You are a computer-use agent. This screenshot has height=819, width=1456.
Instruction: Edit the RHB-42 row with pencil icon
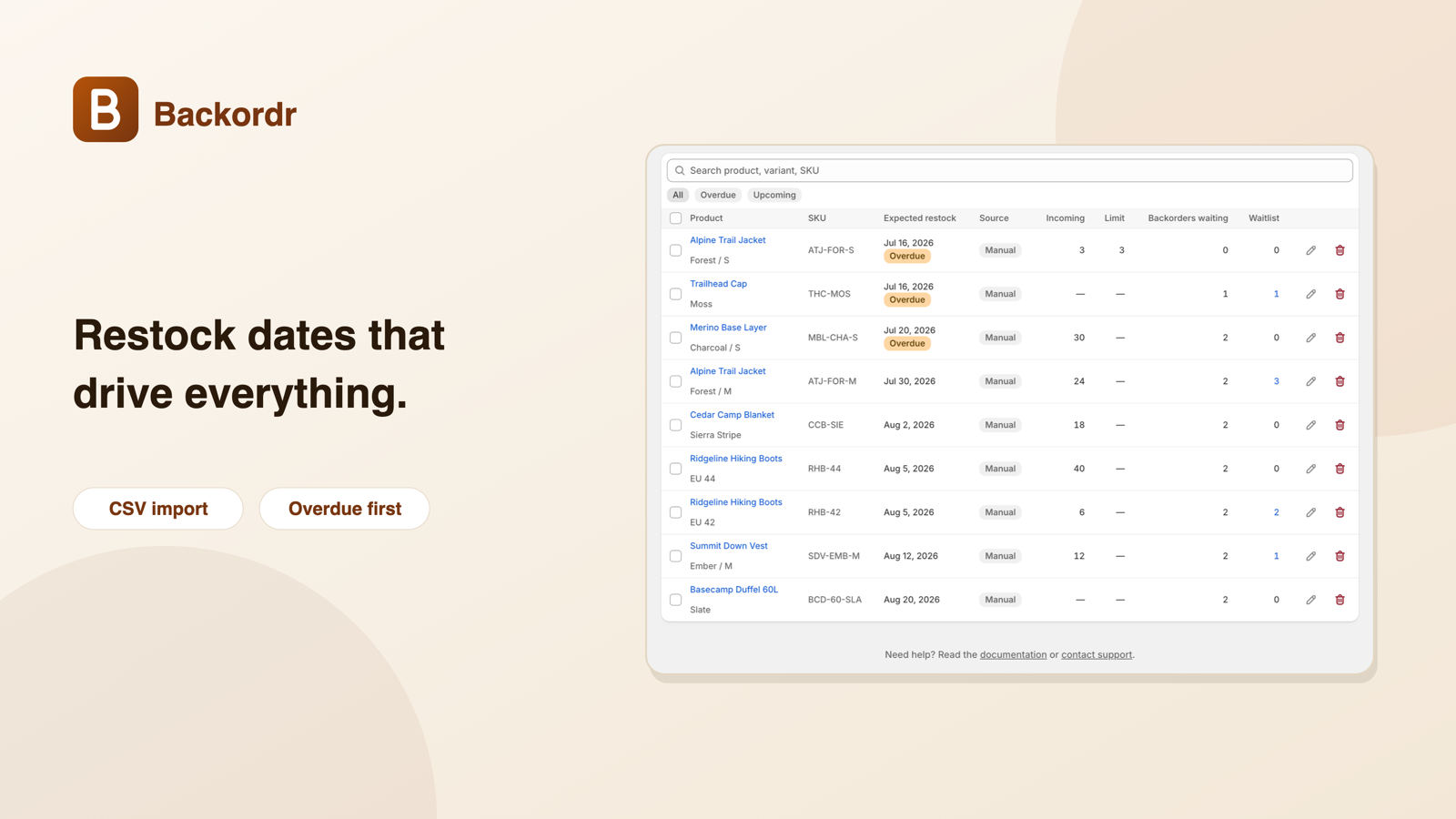pyautogui.click(x=1310, y=512)
